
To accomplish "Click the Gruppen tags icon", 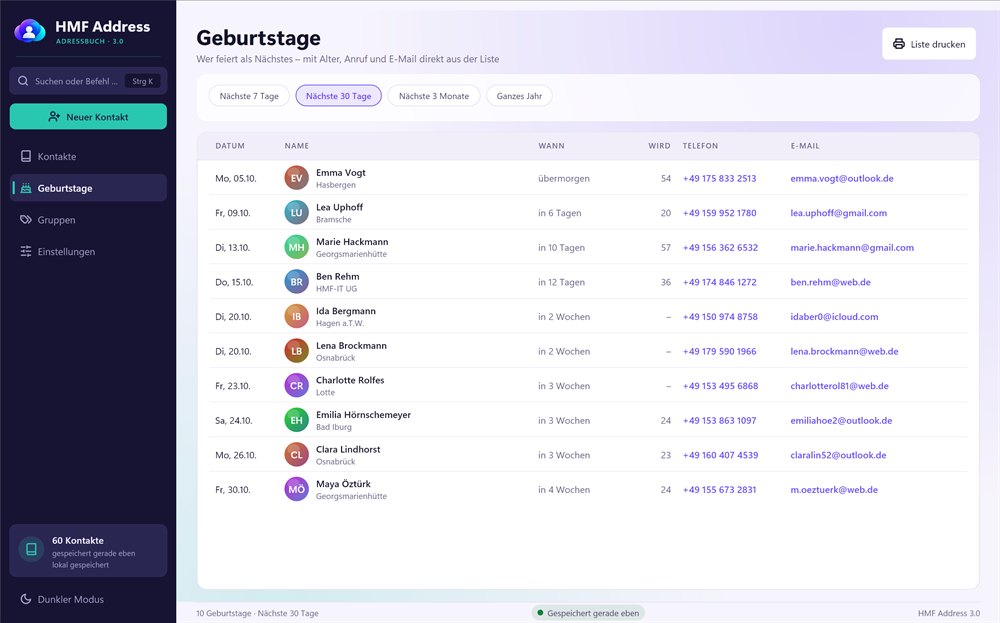I will pos(26,220).
